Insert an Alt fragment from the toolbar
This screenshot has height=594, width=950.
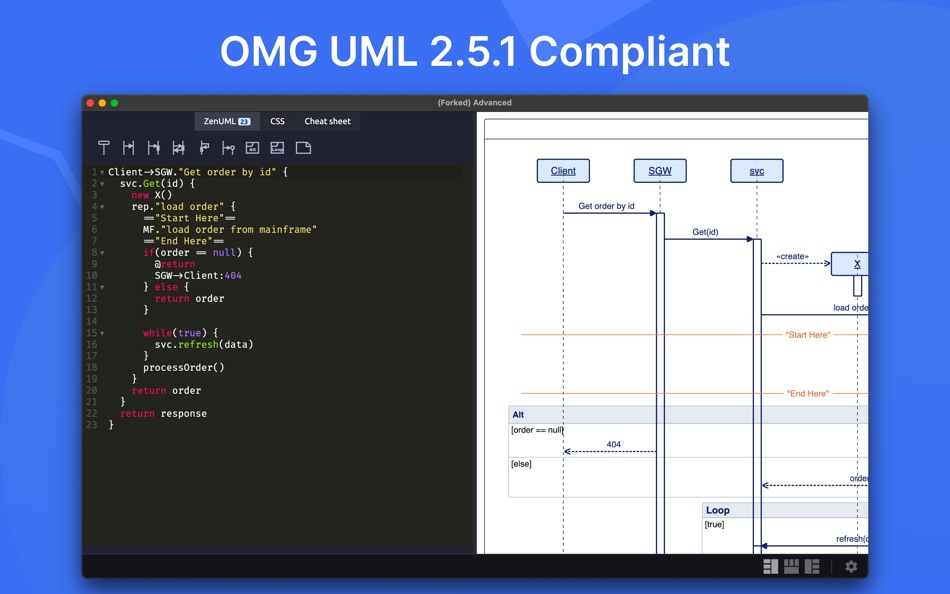pyautogui.click(x=253, y=148)
